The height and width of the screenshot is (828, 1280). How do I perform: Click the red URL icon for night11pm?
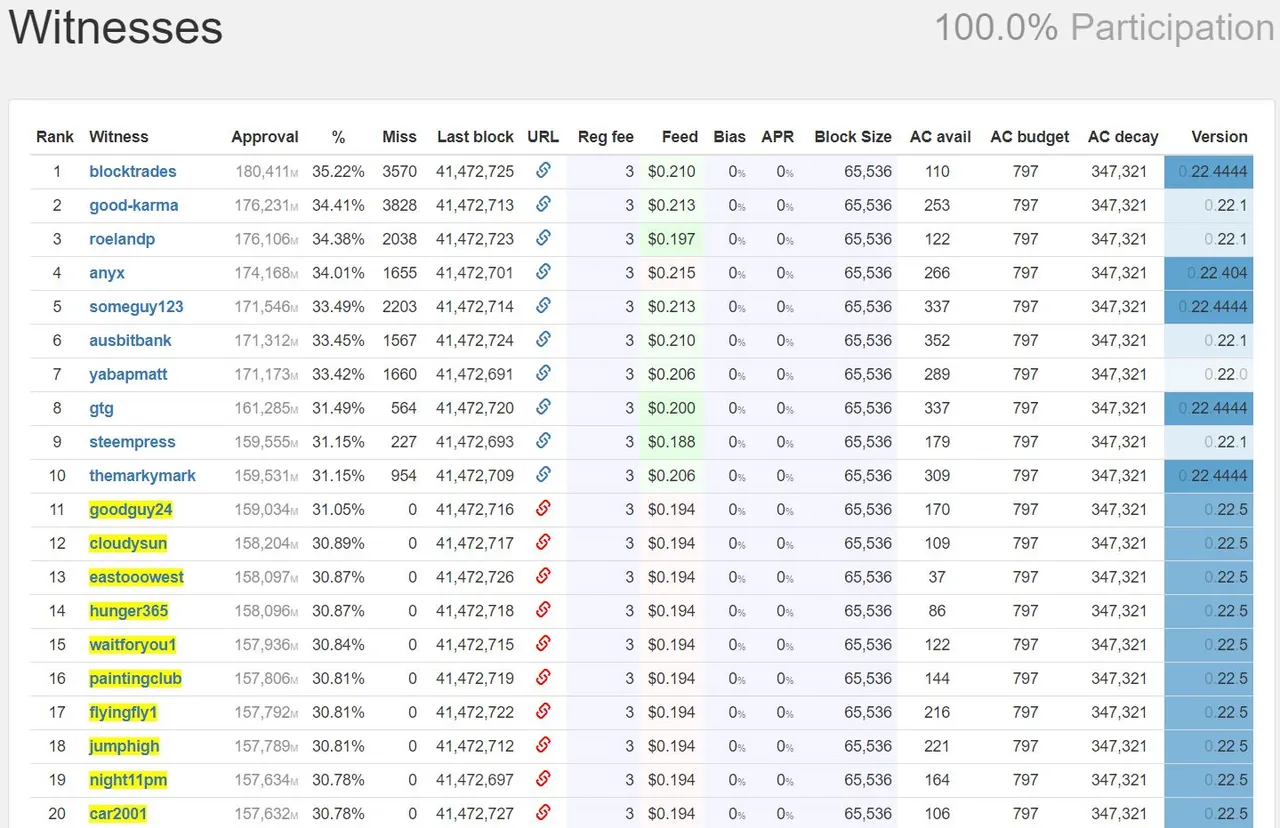(x=543, y=779)
